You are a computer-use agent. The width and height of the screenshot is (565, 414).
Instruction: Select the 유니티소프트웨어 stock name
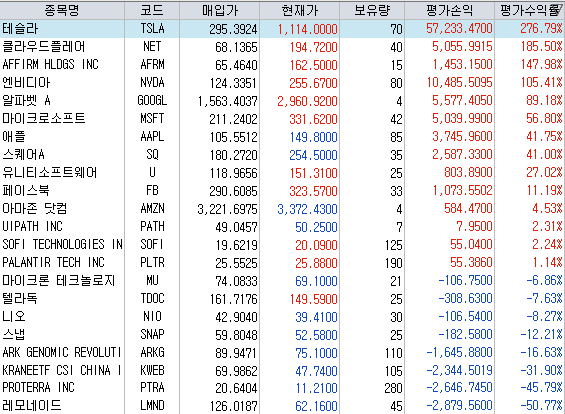click(50, 173)
